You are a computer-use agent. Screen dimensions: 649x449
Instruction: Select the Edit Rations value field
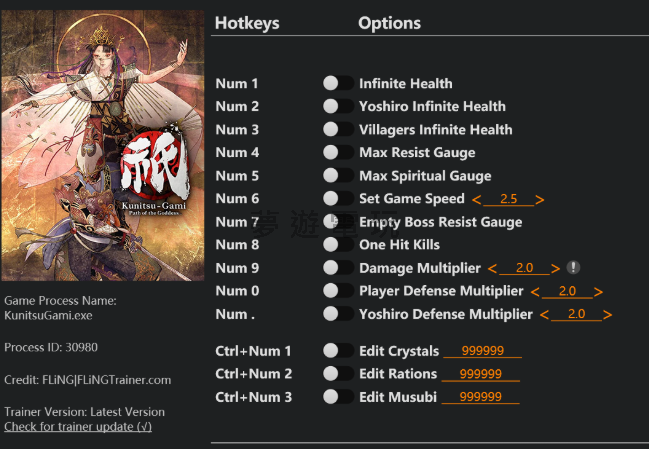[x=481, y=374]
